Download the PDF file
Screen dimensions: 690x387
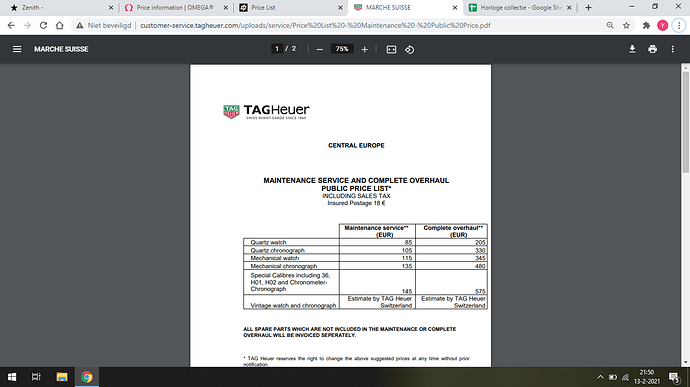tap(632, 49)
